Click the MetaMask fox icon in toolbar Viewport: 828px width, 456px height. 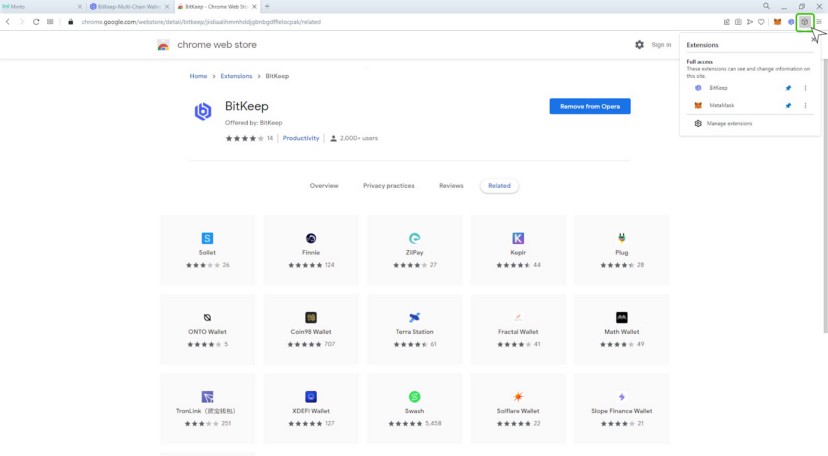coord(777,22)
